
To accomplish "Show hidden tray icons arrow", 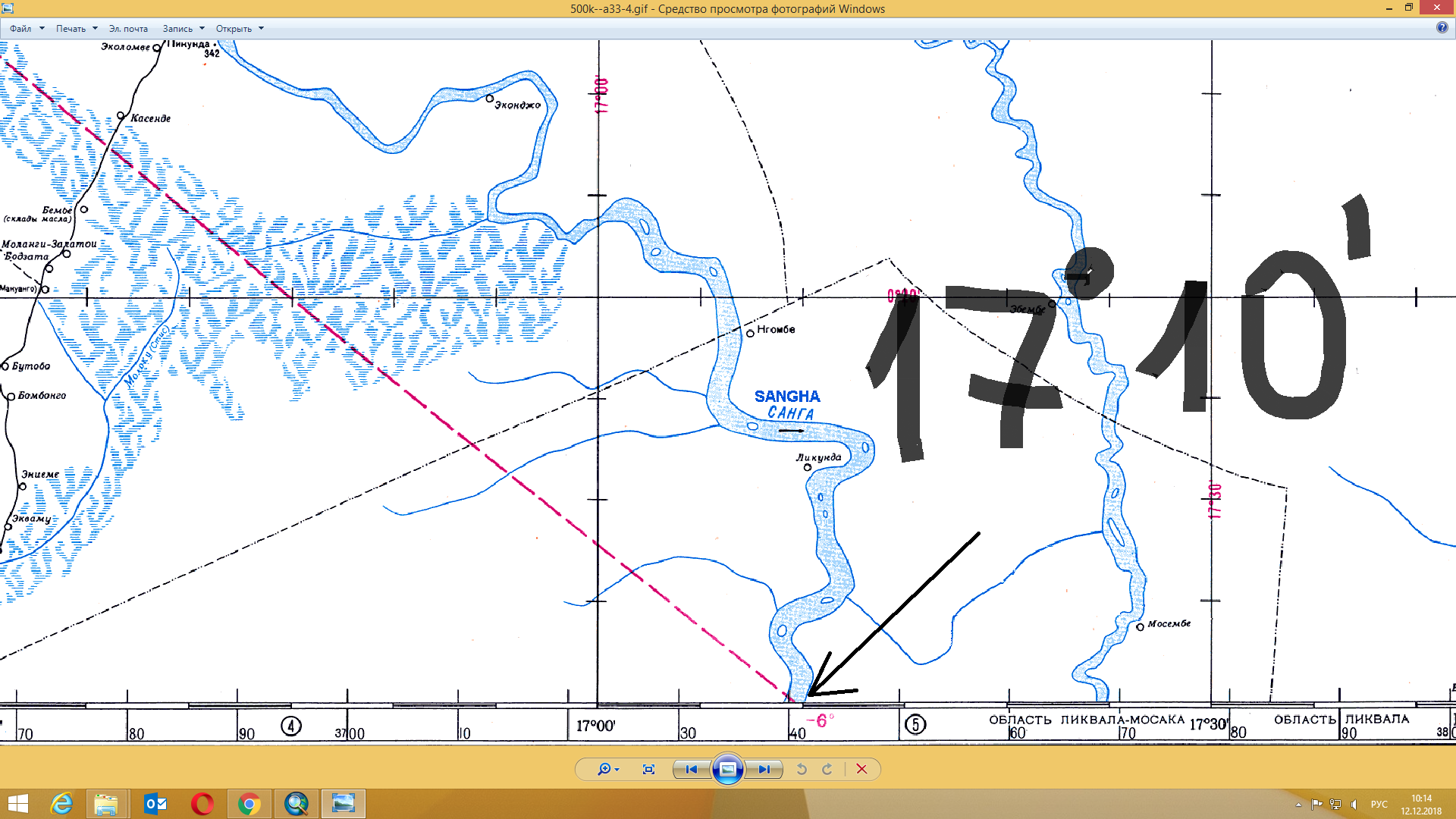I will click(1298, 805).
